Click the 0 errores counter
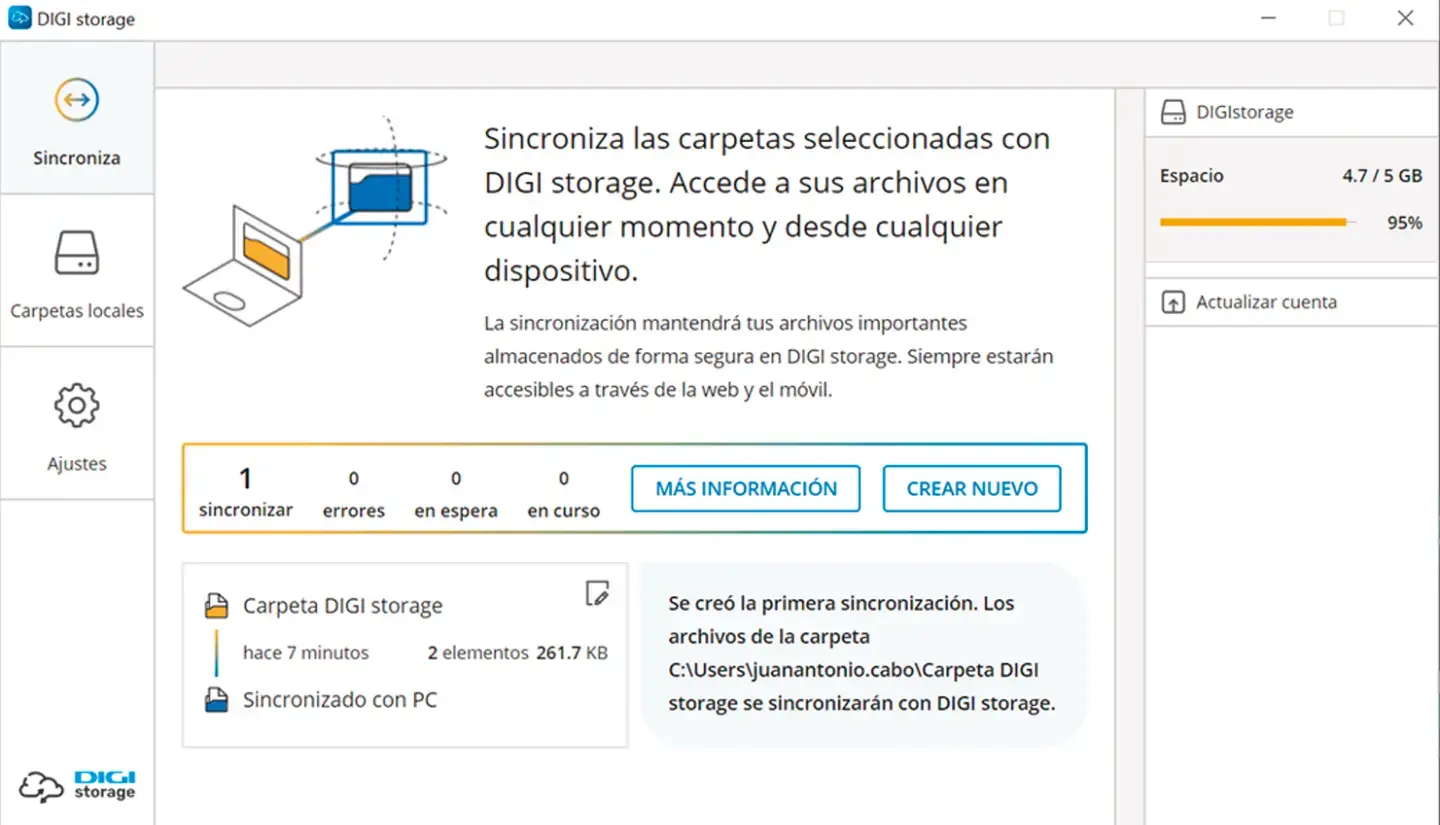 pos(354,494)
